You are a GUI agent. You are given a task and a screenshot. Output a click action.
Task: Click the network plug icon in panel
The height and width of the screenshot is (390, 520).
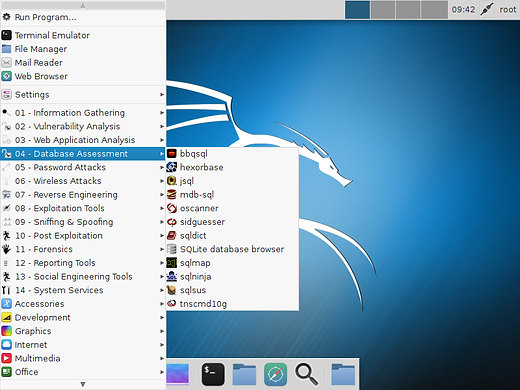tap(486, 10)
